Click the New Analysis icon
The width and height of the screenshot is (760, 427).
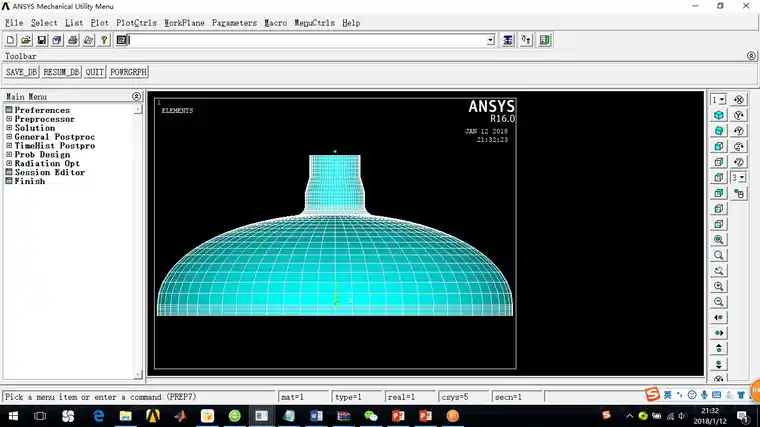pyautogui.click(x=10, y=40)
